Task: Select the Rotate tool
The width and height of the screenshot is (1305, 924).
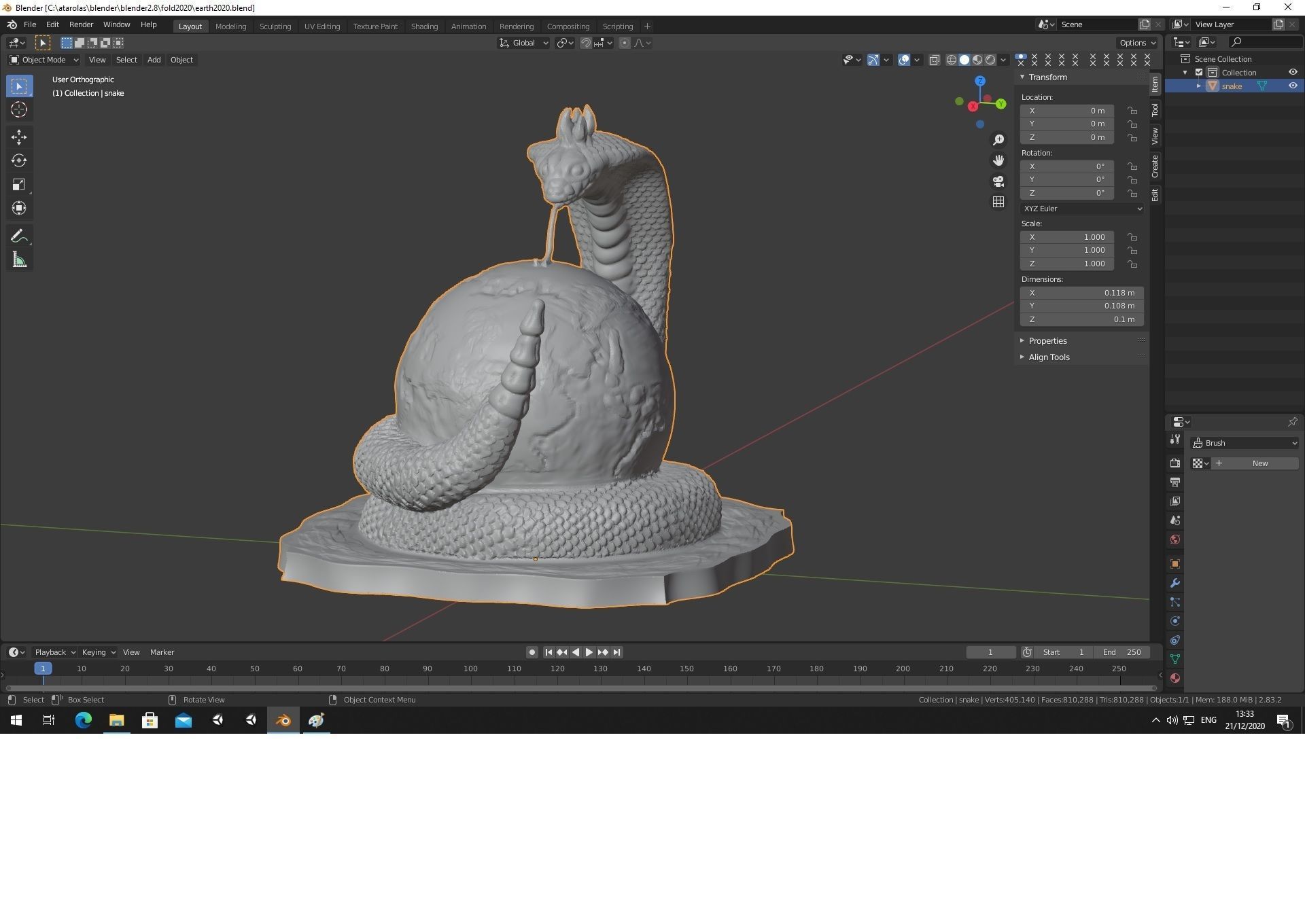Action: [19, 161]
